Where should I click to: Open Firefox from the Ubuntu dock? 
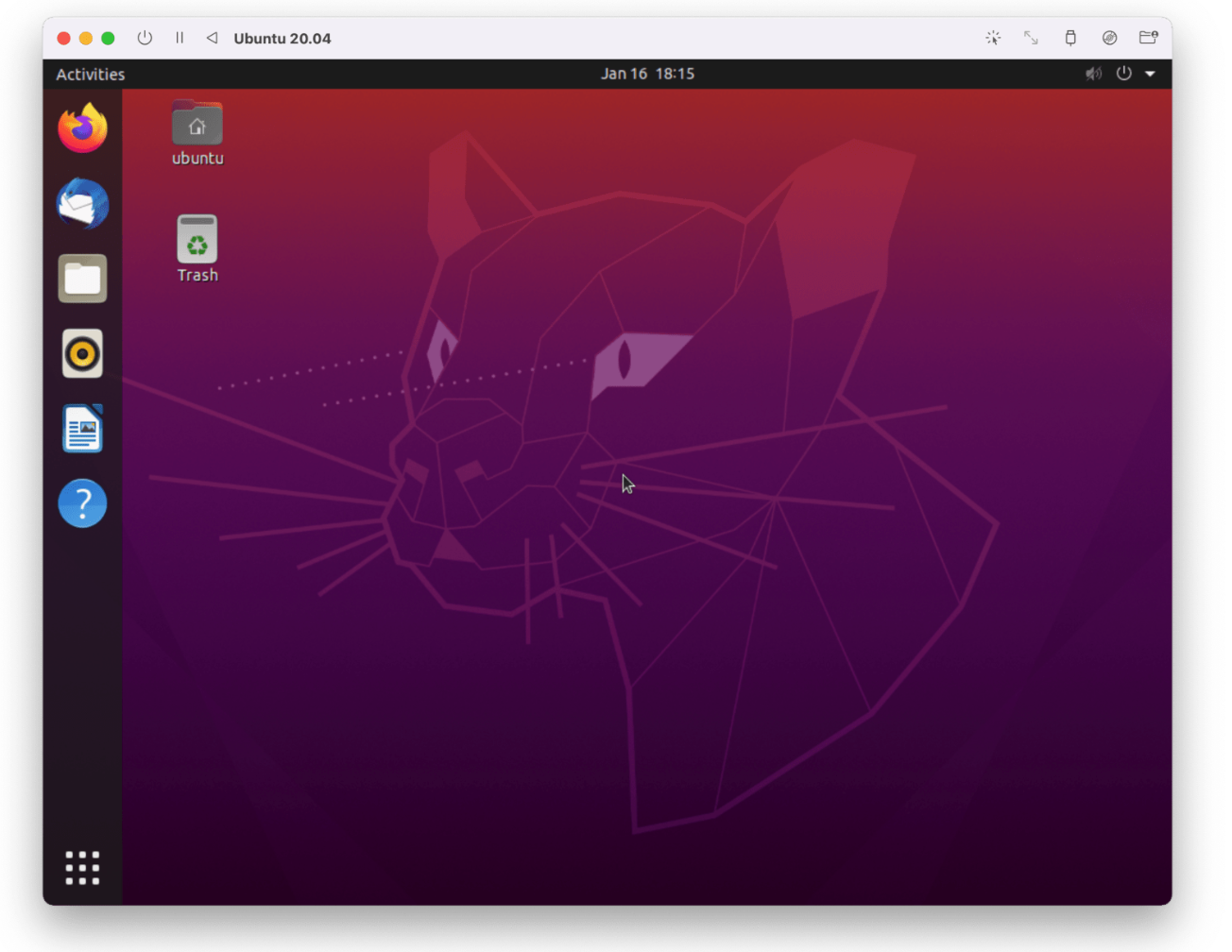pos(82,127)
